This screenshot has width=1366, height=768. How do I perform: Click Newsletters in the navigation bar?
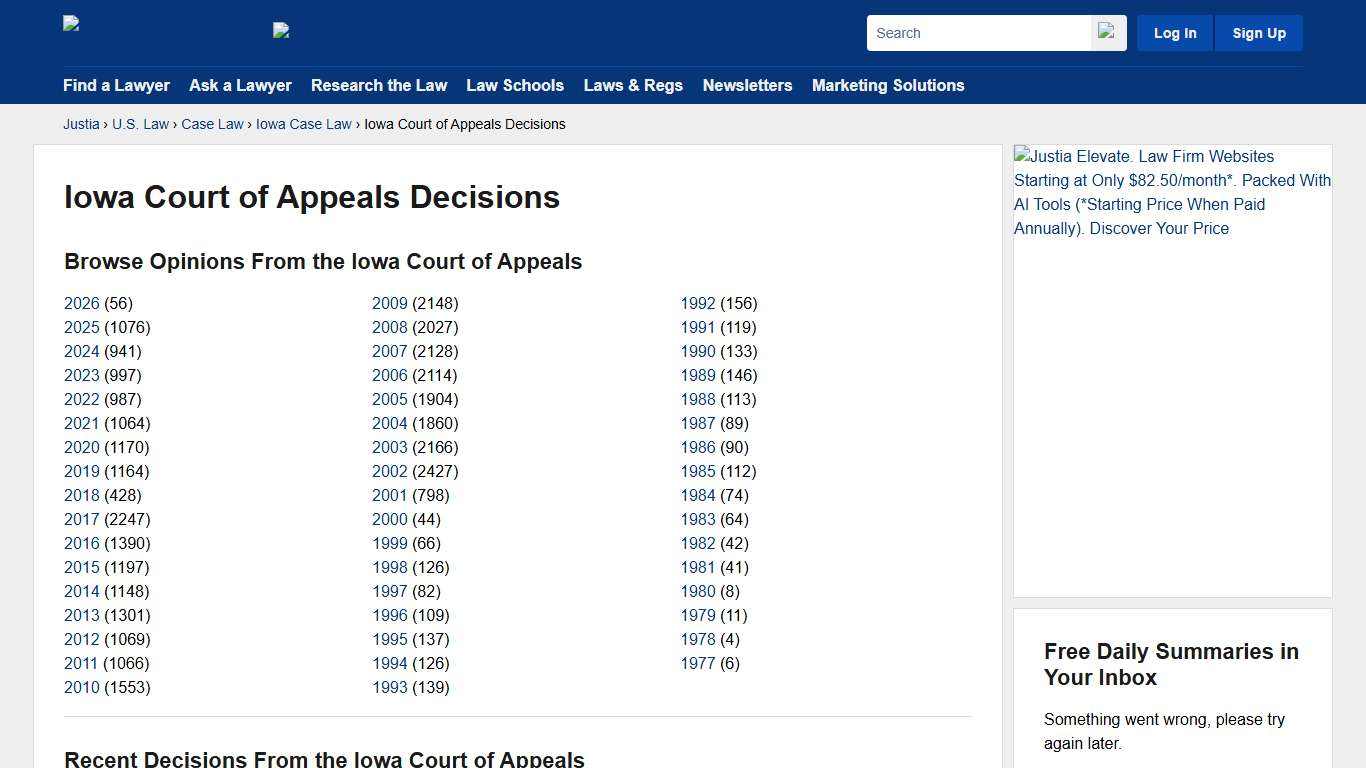[x=747, y=85]
